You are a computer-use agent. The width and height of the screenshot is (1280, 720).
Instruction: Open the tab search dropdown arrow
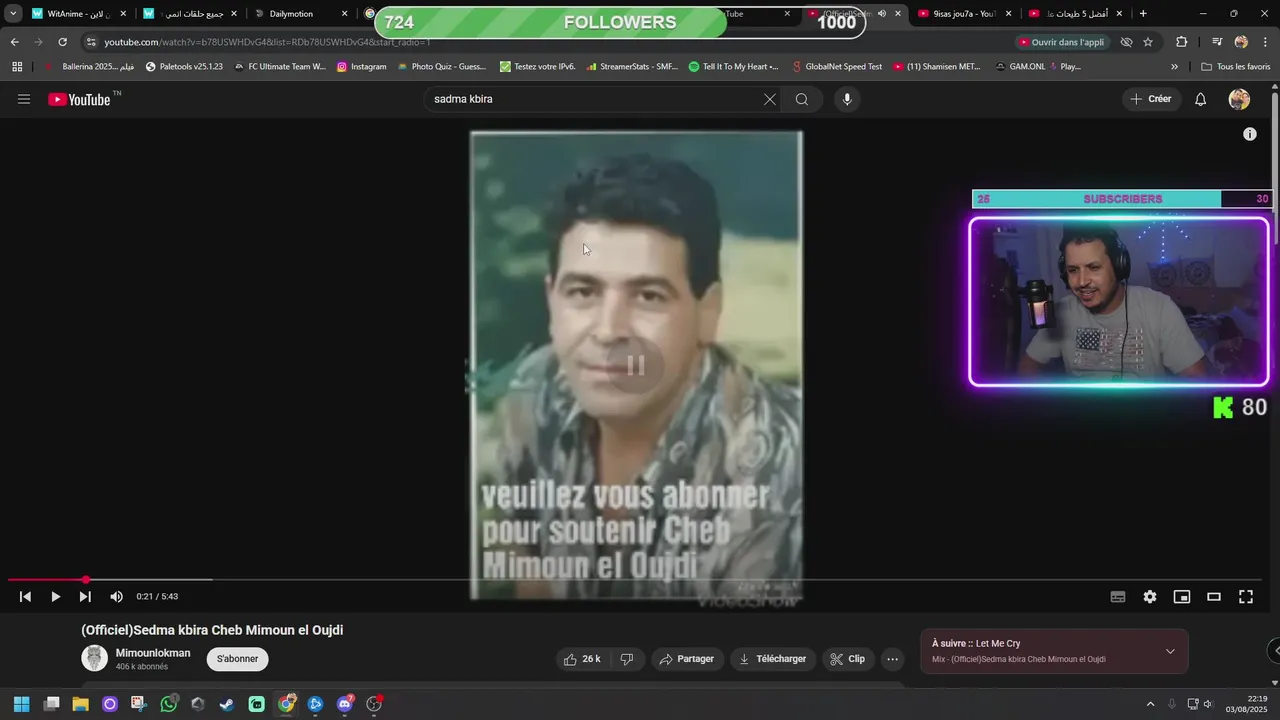[13, 14]
